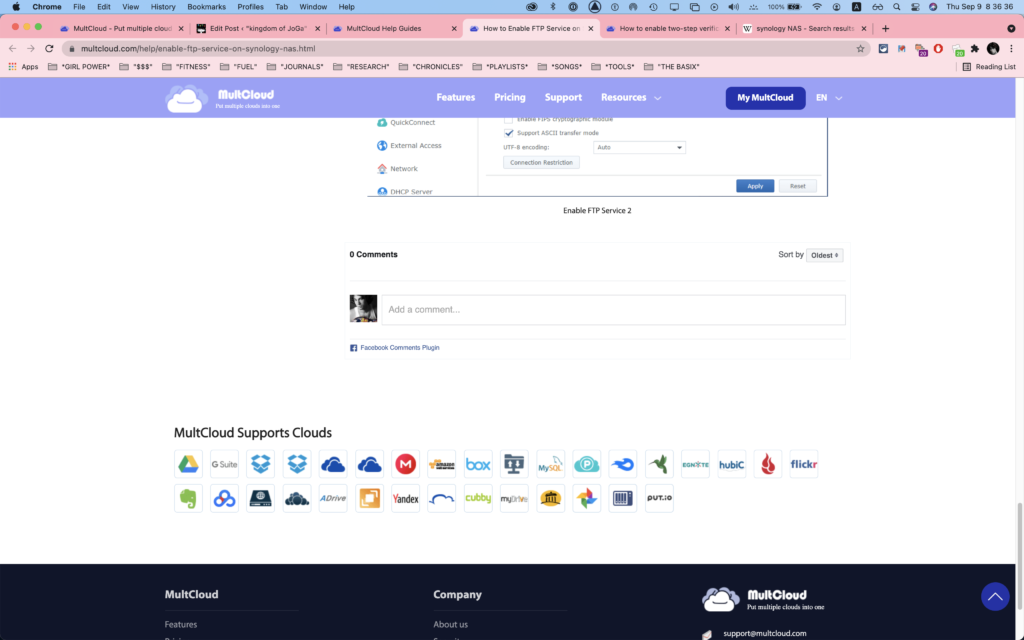Enable FIPS cryptographic module checkbox
Screen dimensions: 1024x640
(x=508, y=120)
